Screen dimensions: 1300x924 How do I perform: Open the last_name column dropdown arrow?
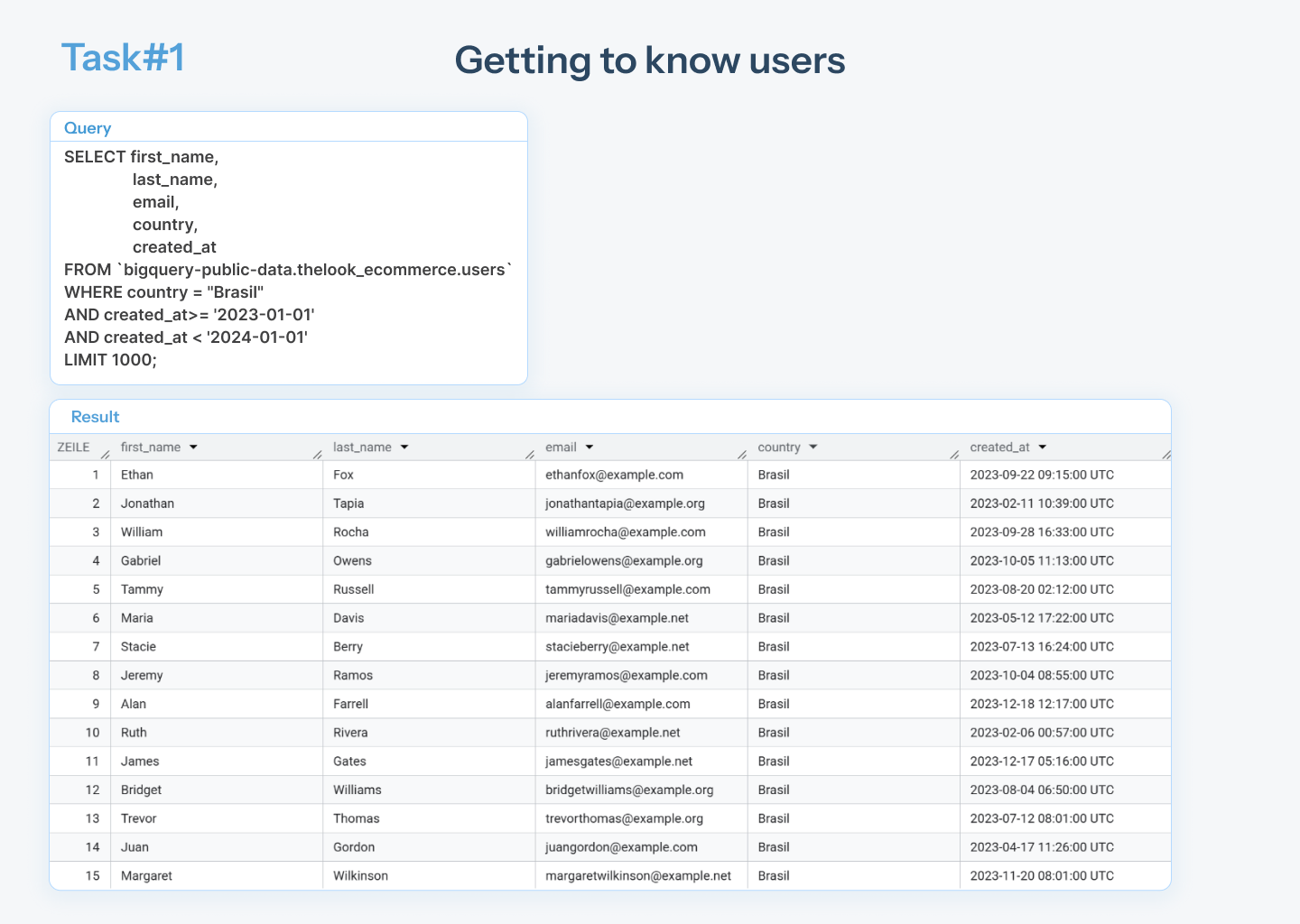tap(404, 448)
